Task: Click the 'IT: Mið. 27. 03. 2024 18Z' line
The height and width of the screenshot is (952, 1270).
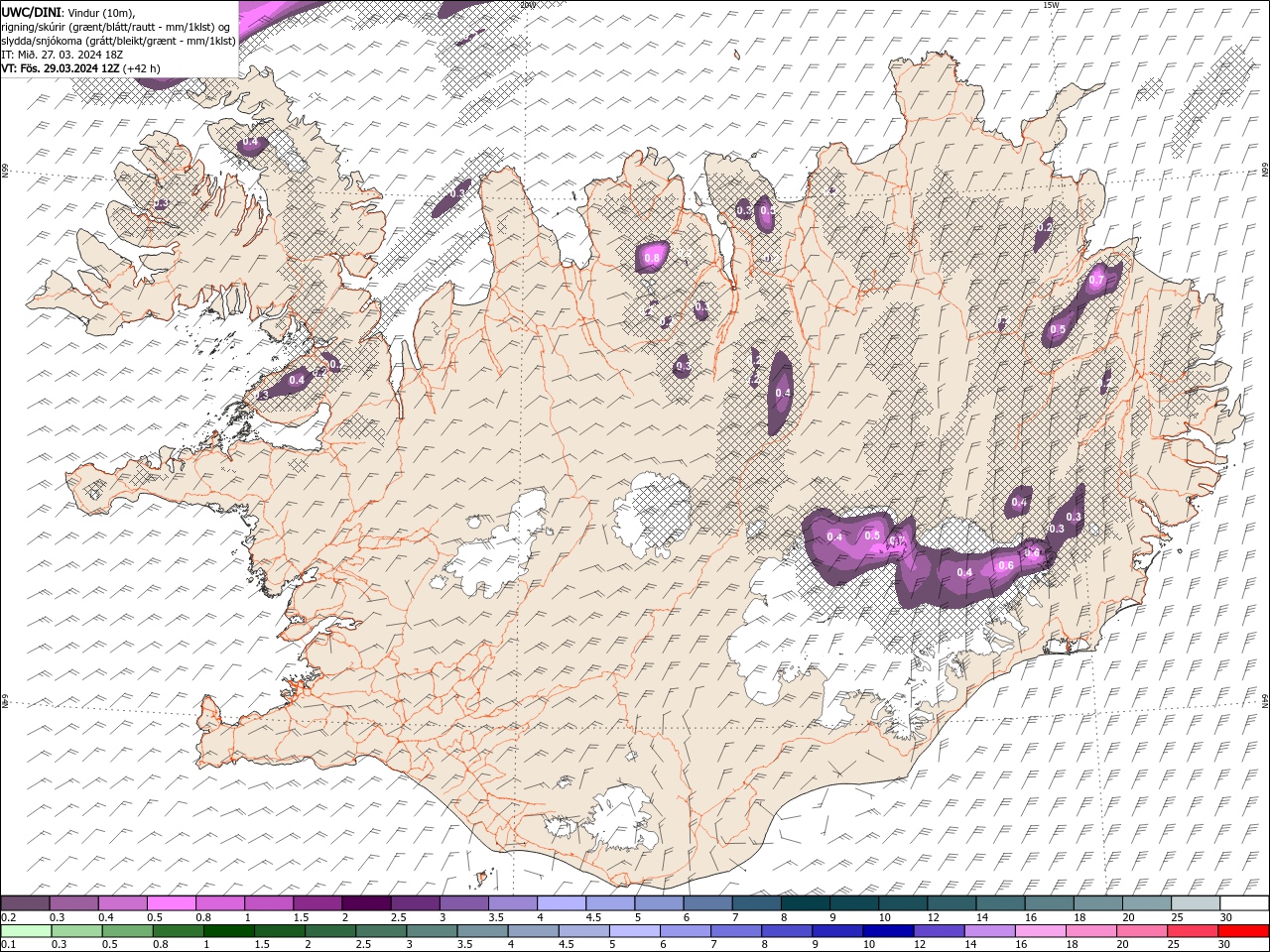Action: [x=63, y=55]
